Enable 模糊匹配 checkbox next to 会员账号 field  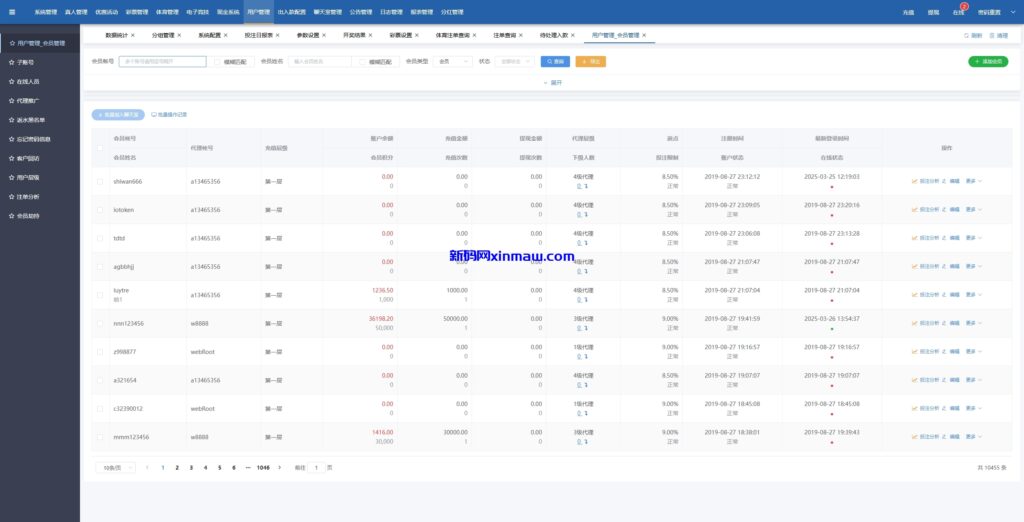coord(218,61)
